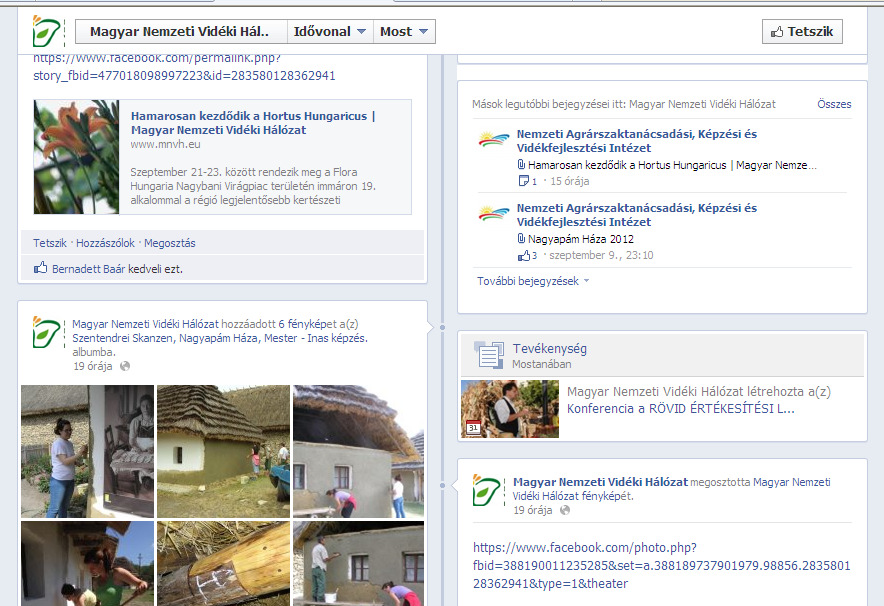Open Bernadett Baár's profile

coord(89,269)
